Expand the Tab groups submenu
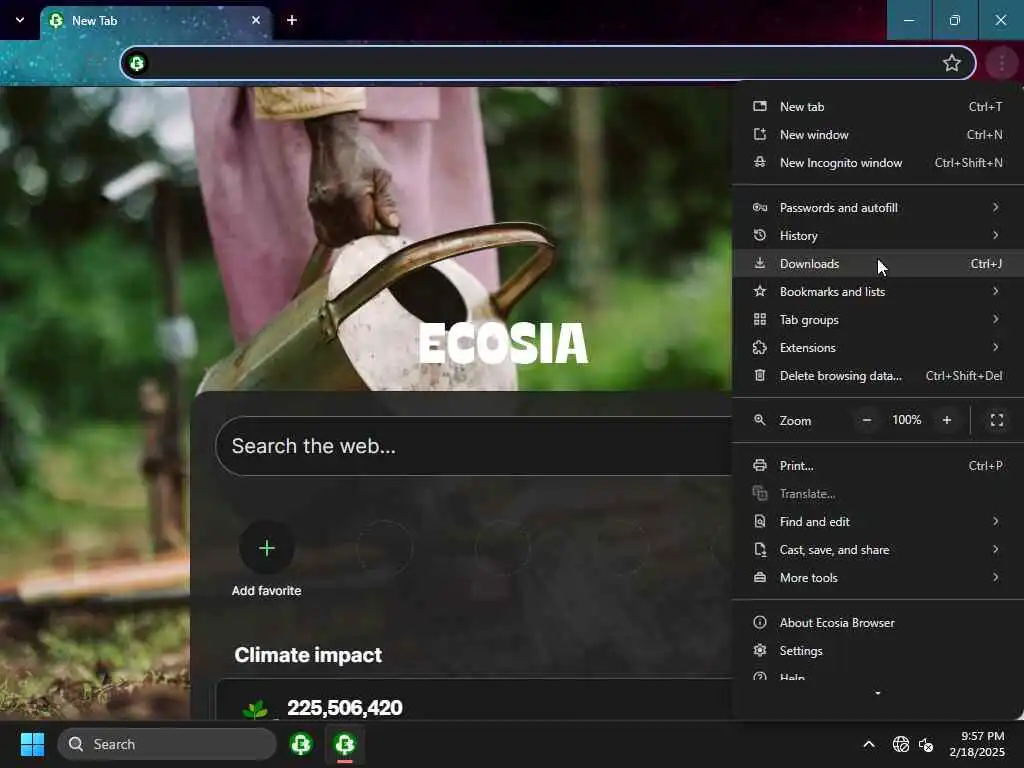 pos(878,320)
